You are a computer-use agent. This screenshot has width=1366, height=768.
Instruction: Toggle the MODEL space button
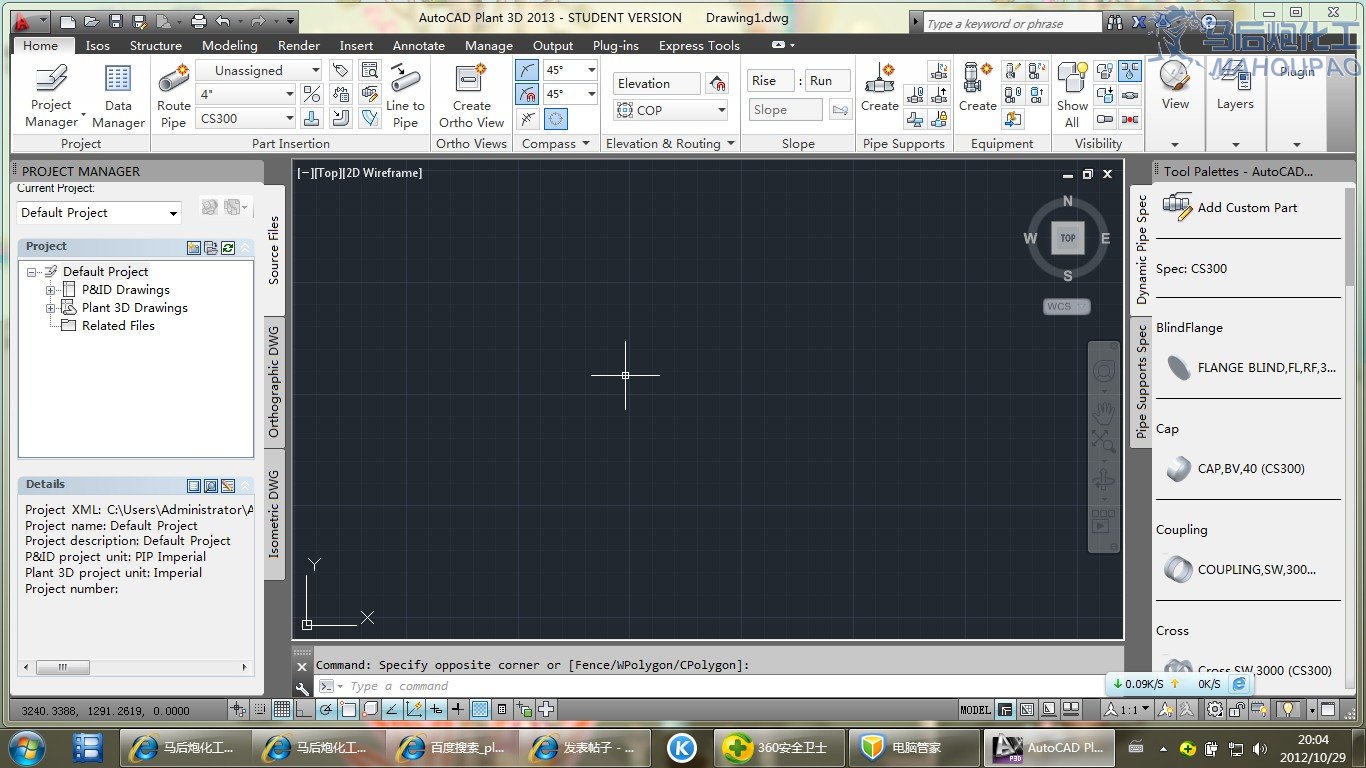pos(975,710)
